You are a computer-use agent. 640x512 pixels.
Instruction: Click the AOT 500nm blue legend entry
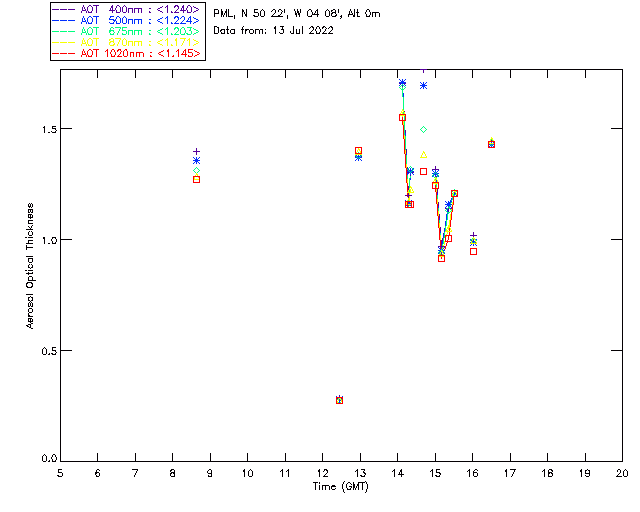(127, 20)
